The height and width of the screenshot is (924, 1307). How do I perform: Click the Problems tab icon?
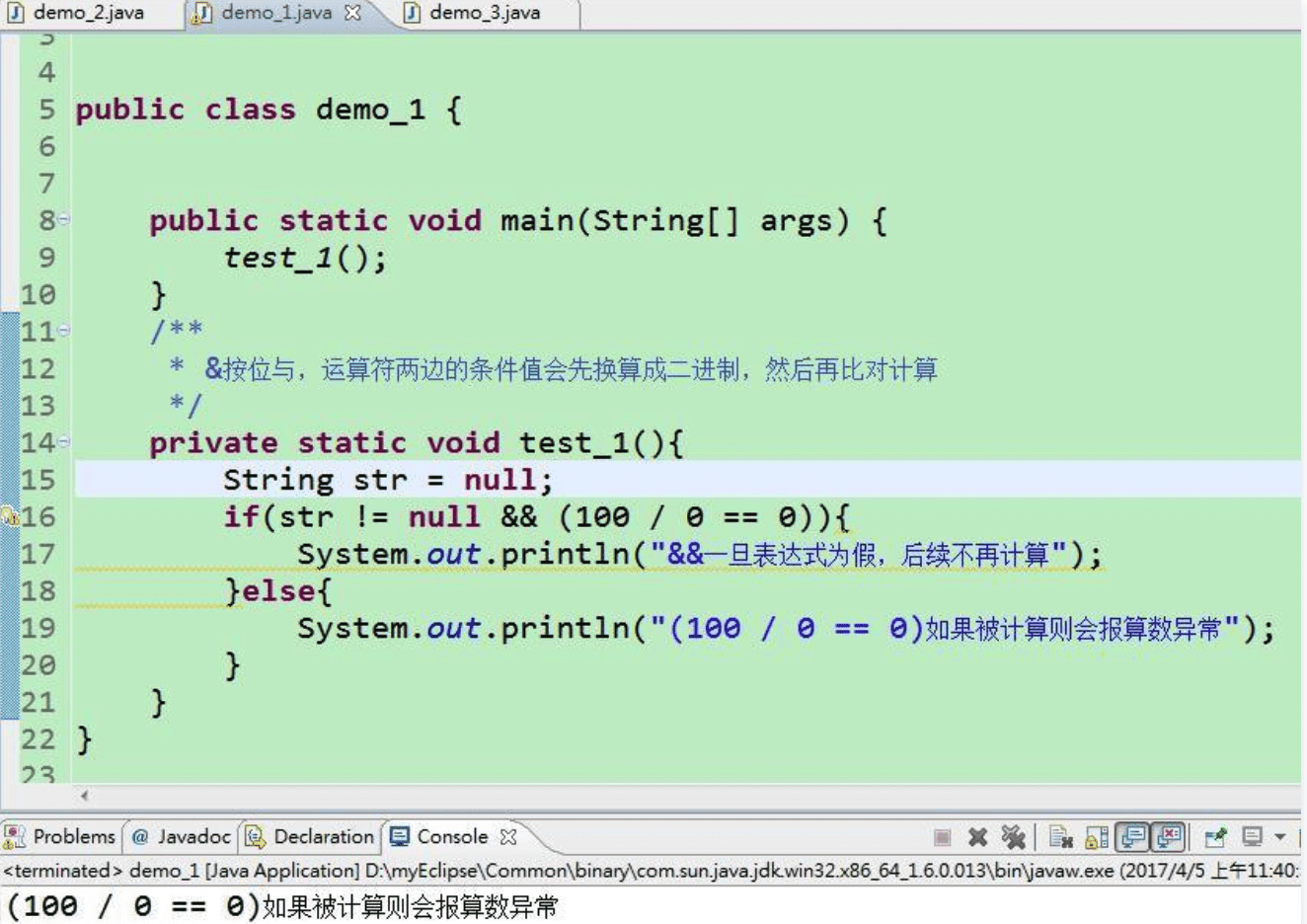(x=15, y=837)
